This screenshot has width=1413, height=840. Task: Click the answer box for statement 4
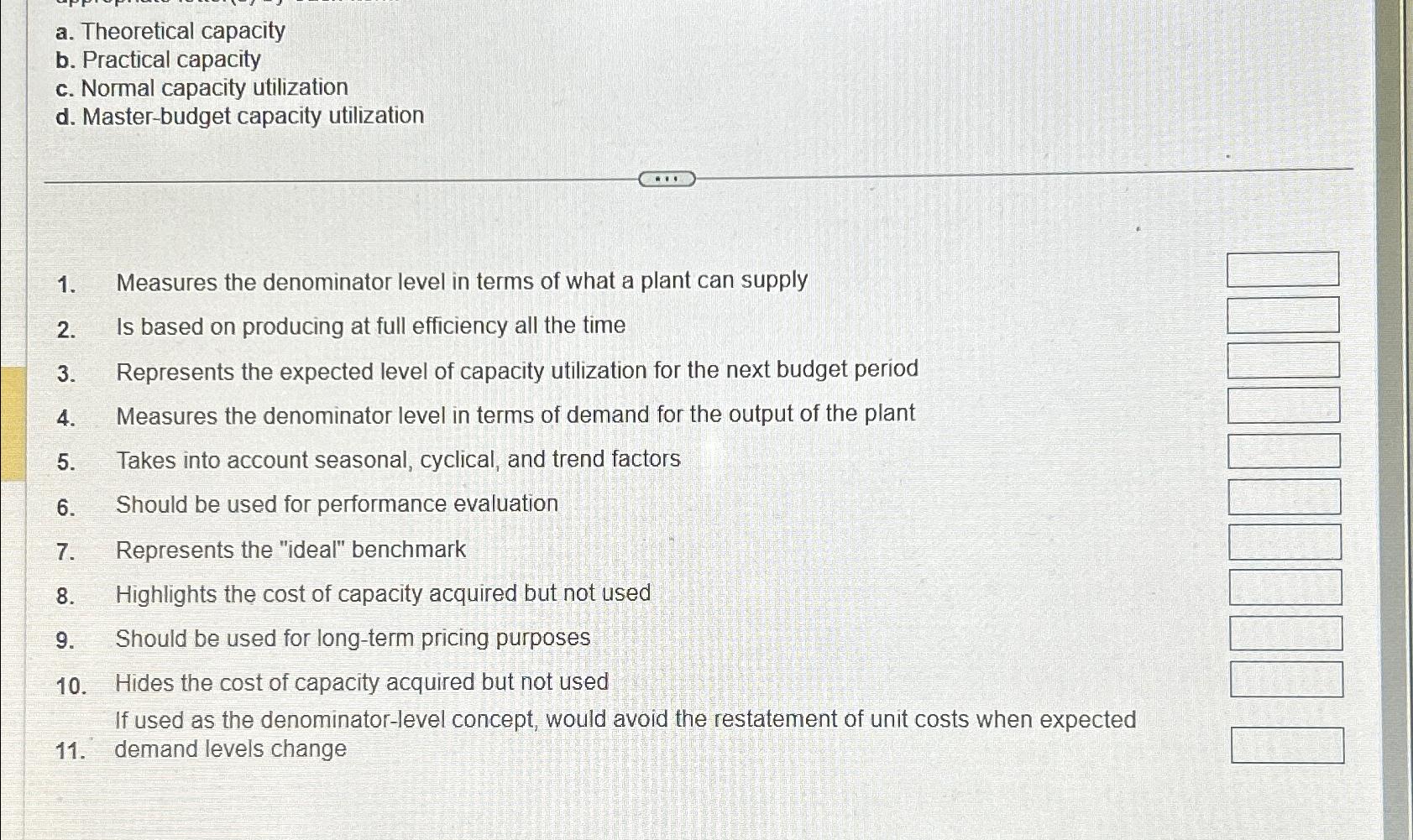pos(1283,406)
